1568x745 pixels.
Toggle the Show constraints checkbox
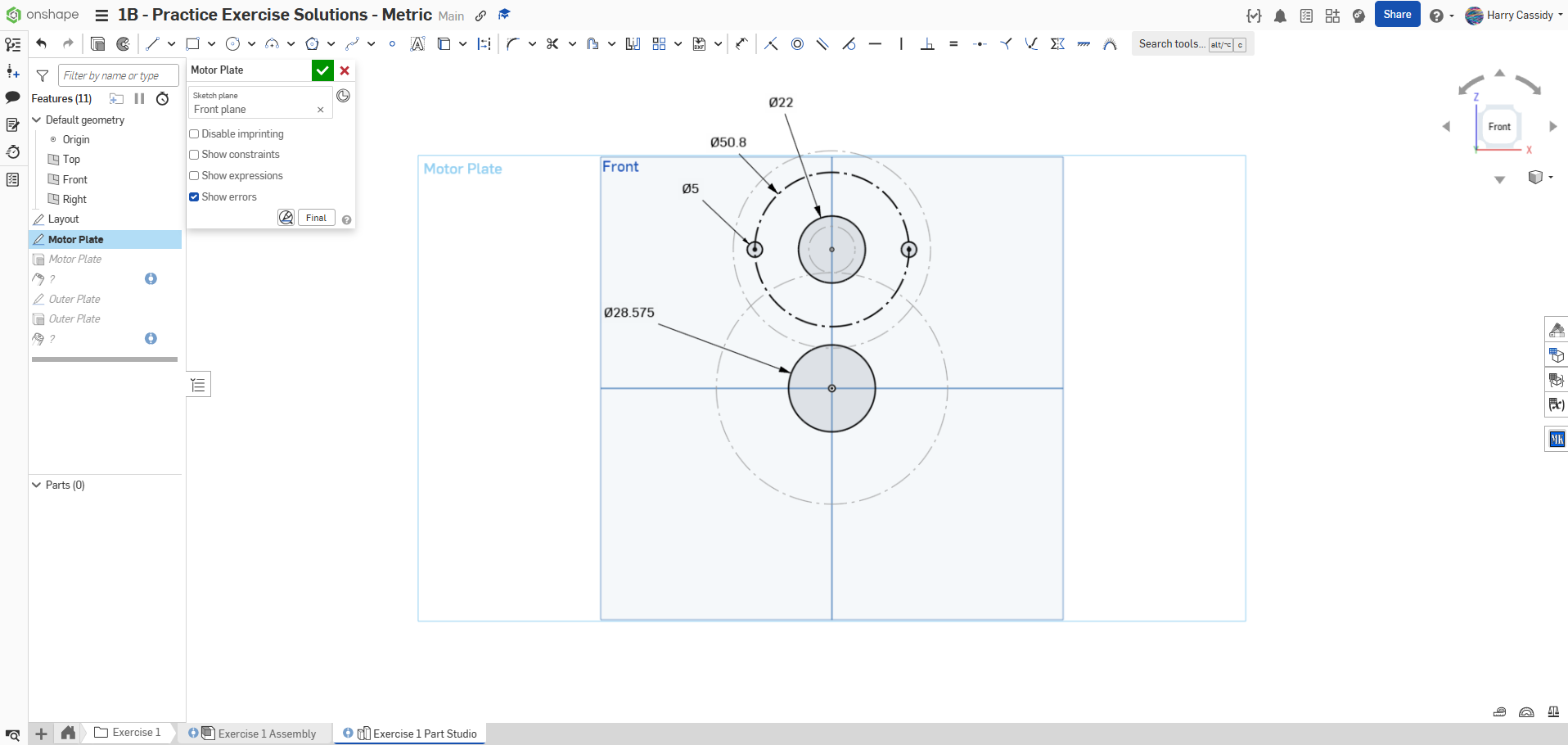pyautogui.click(x=195, y=155)
